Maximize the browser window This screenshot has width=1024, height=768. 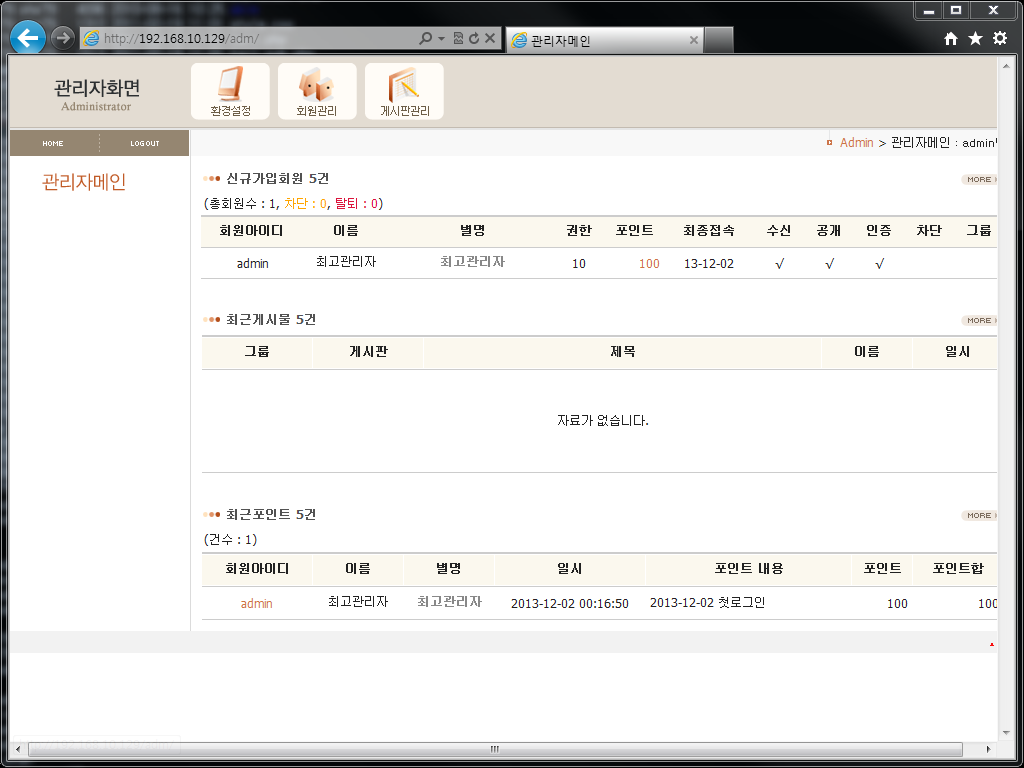956,10
